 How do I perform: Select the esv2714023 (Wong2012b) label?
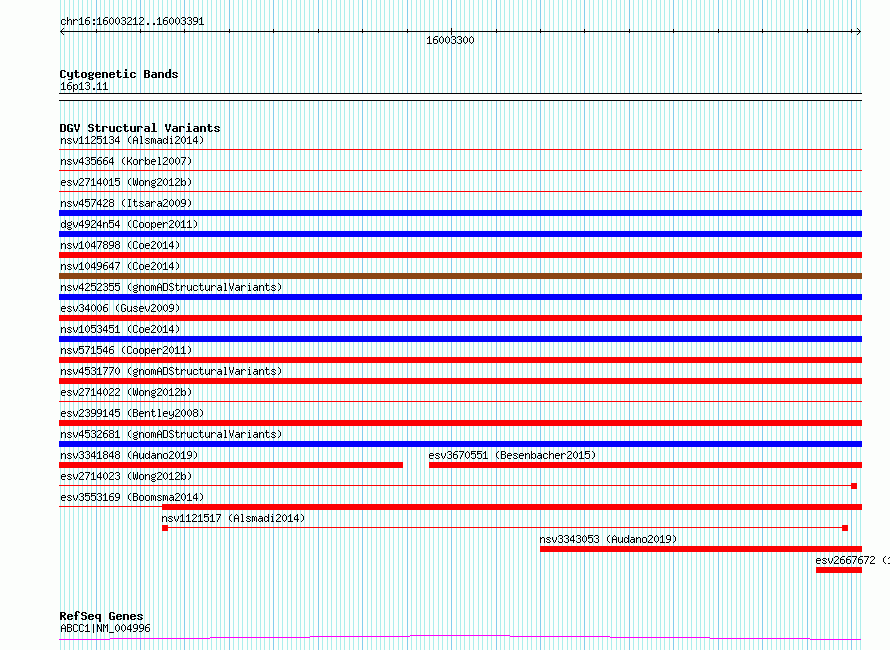point(126,476)
